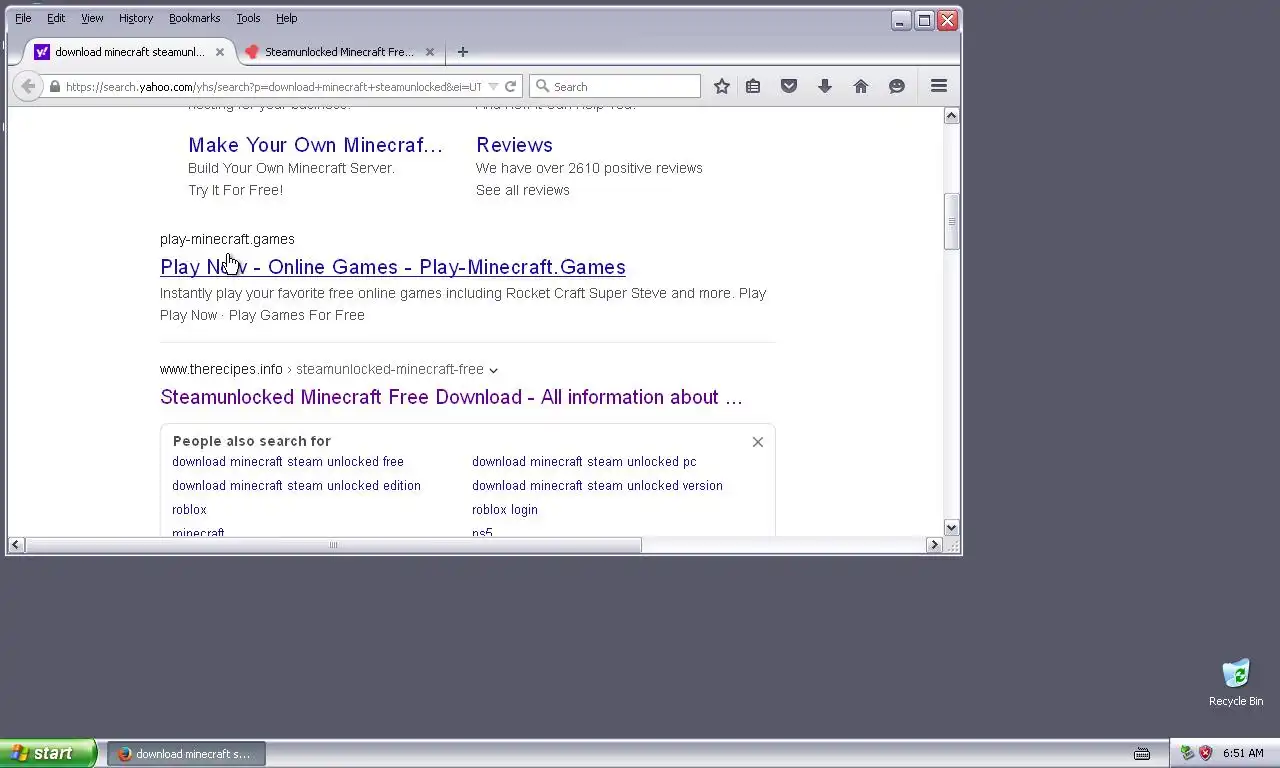Search 'download minecraft steam unlocked version'
Image resolution: width=1280 pixels, height=768 pixels.
[x=597, y=486]
